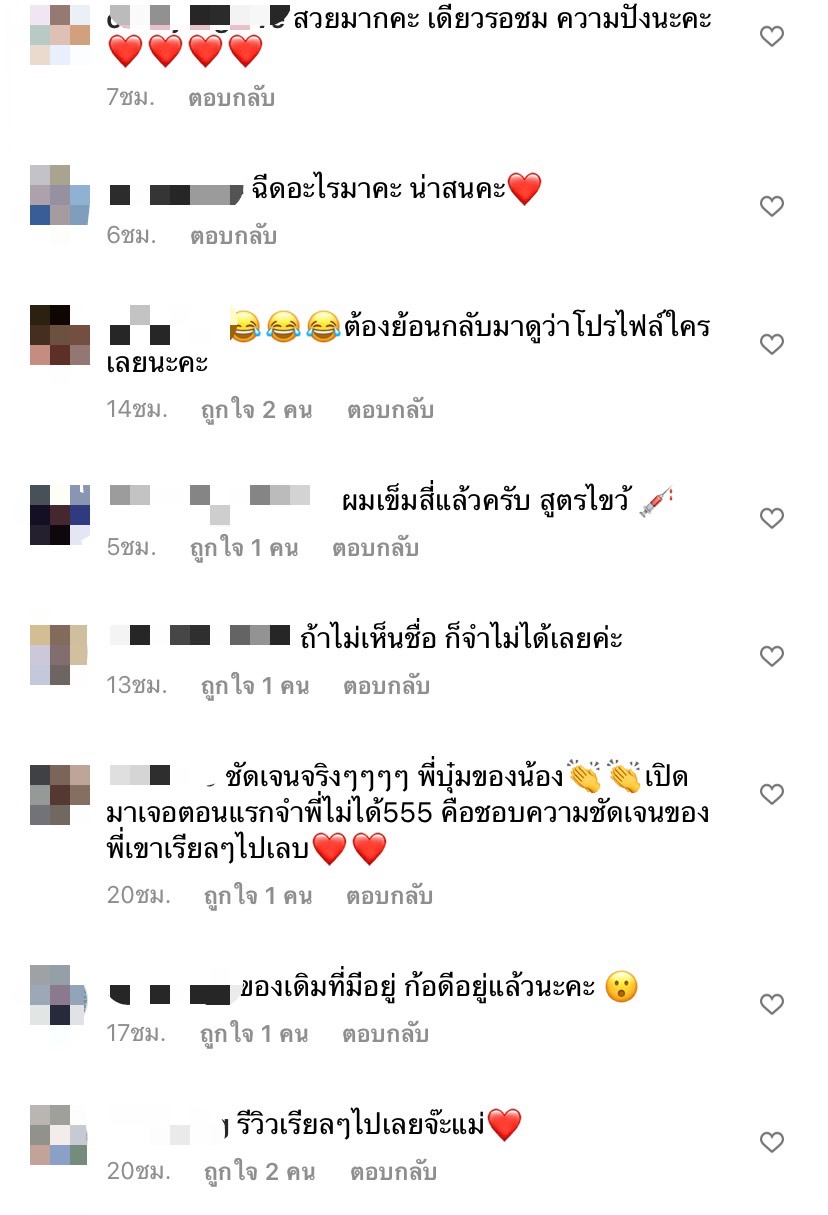
Task: Reply to the 14ชม. comment
Action: [x=390, y=410]
